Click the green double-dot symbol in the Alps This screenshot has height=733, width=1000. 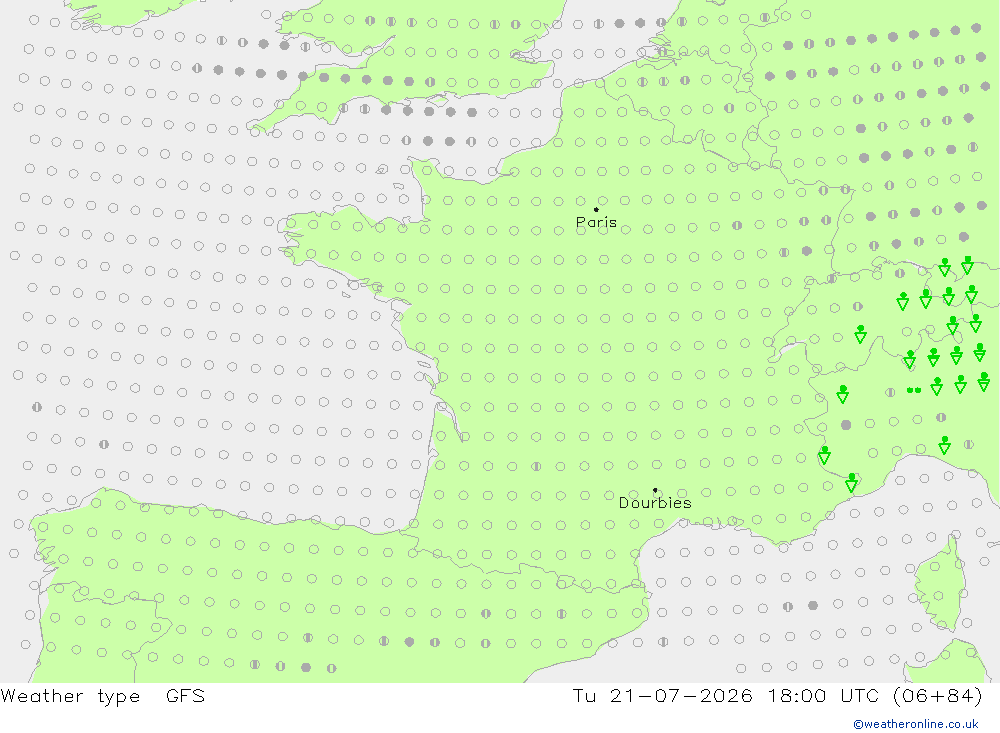pyautogui.click(x=914, y=390)
